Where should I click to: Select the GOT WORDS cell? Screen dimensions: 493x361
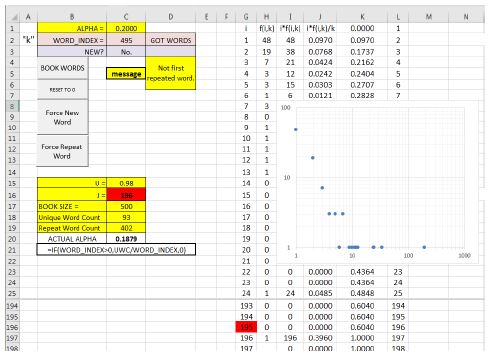pos(171,40)
